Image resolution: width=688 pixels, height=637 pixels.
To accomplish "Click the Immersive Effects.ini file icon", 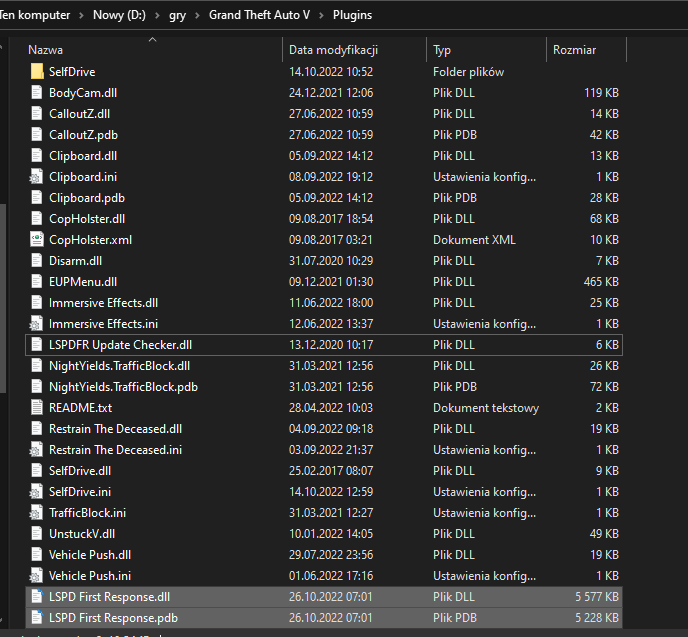I will [x=37, y=324].
